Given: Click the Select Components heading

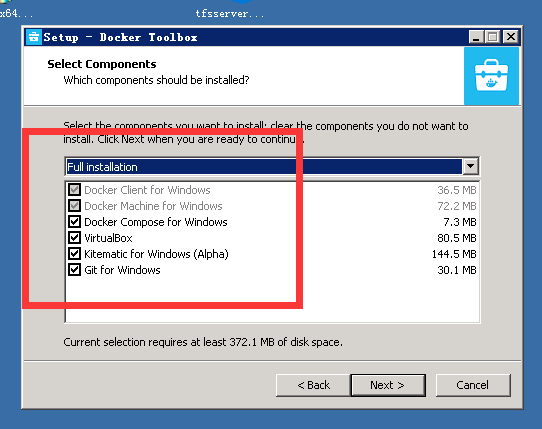Looking at the screenshot, I should pyautogui.click(x=102, y=64).
